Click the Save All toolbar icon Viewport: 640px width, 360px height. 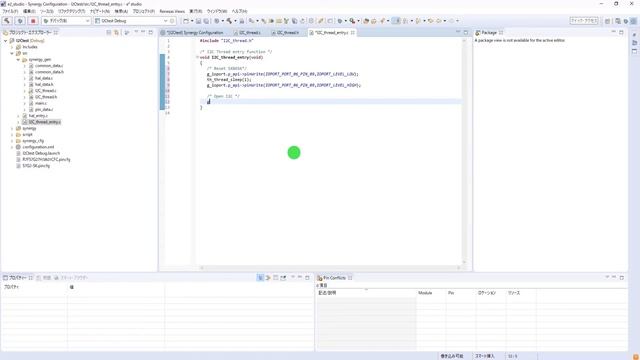(x=206, y=20)
